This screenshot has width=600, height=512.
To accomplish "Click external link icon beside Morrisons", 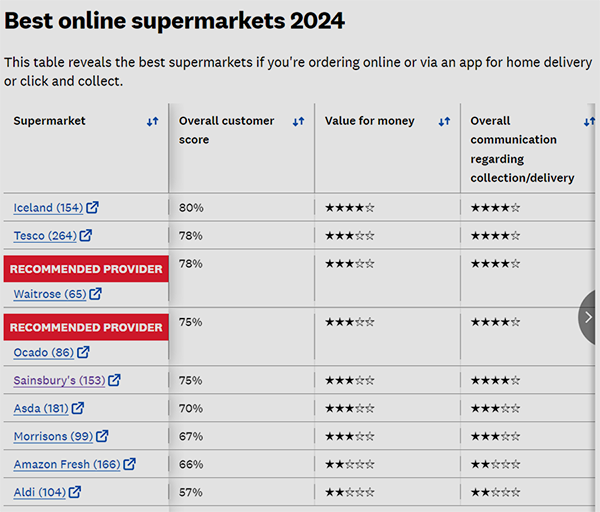I will 102,436.
